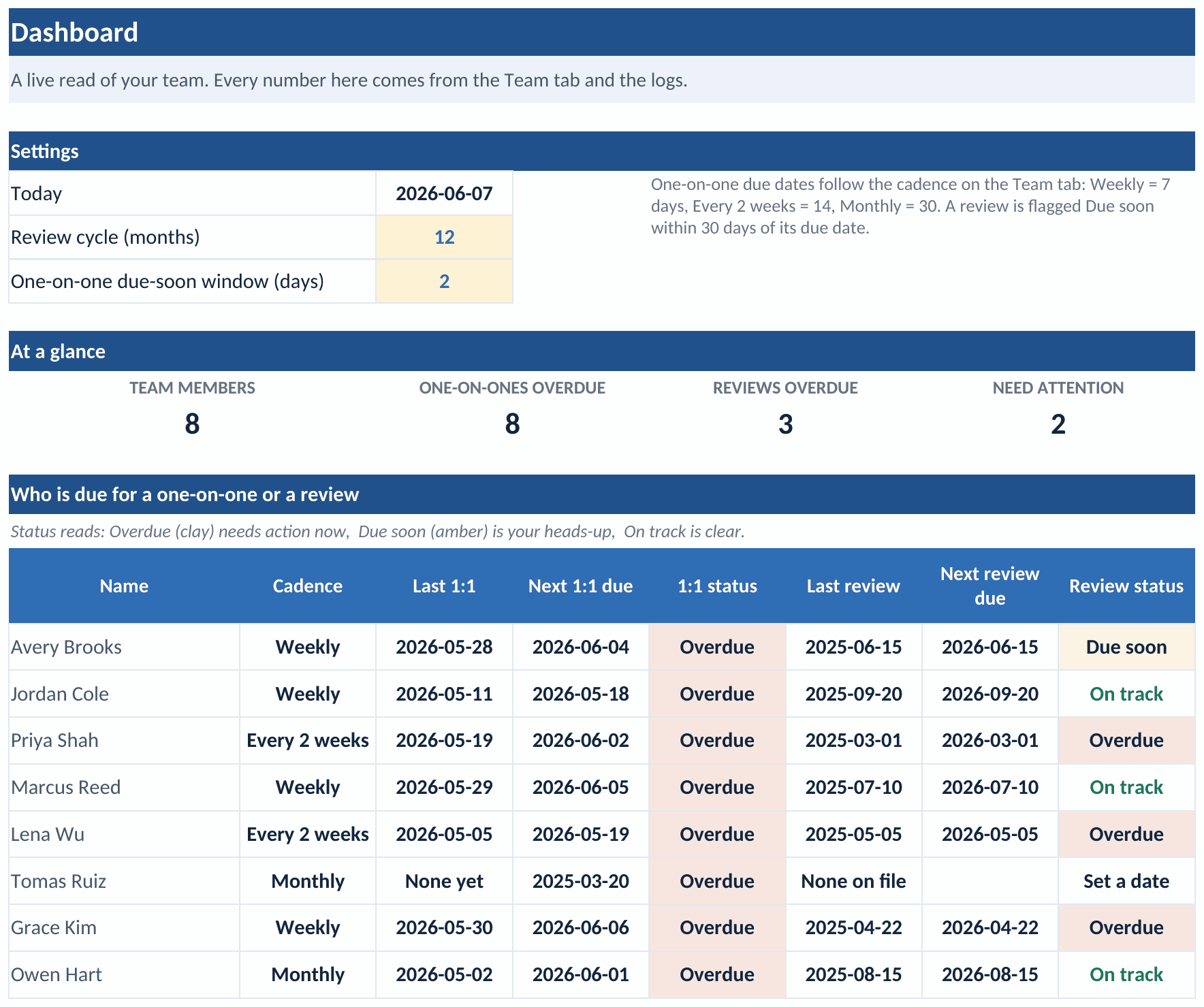This screenshot has height=1007, width=1204.
Task: Click the One-on-ones Overdue count
Action: click(x=512, y=424)
